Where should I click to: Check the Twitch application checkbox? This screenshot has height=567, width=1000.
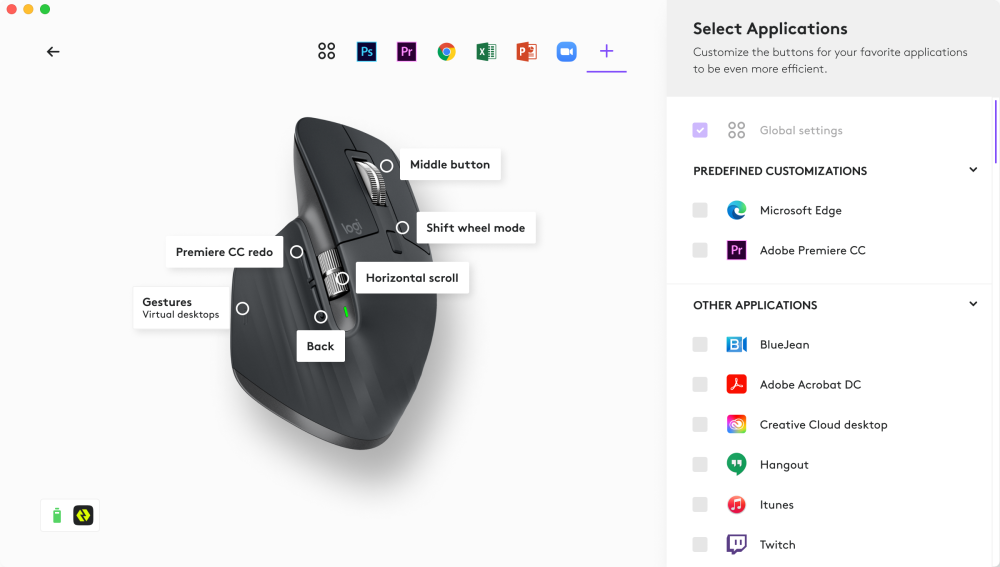pyautogui.click(x=700, y=545)
